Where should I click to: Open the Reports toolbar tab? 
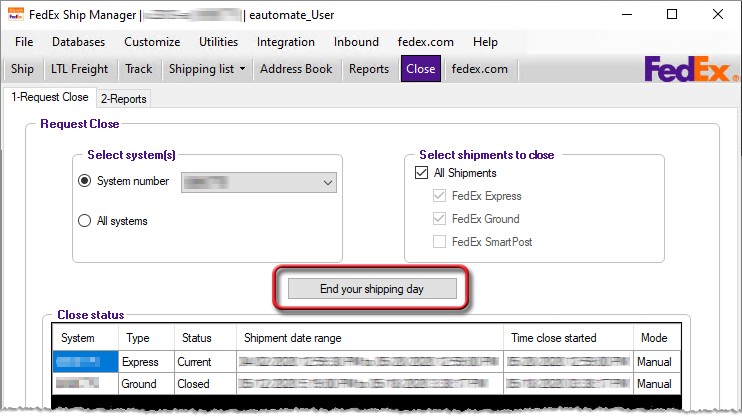pos(369,69)
